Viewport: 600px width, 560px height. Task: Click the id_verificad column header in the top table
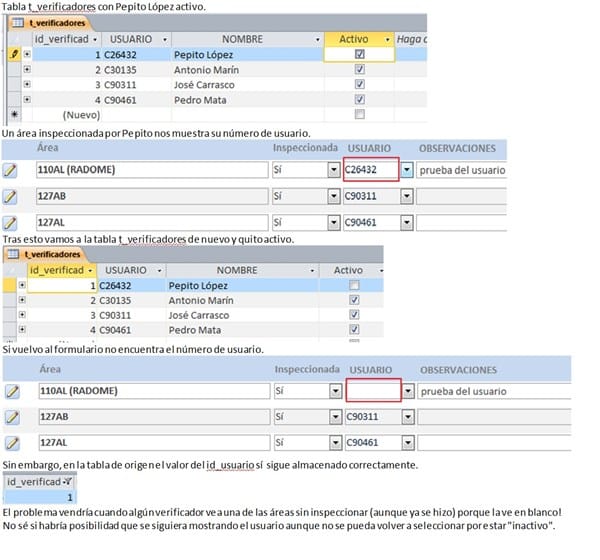point(67,39)
